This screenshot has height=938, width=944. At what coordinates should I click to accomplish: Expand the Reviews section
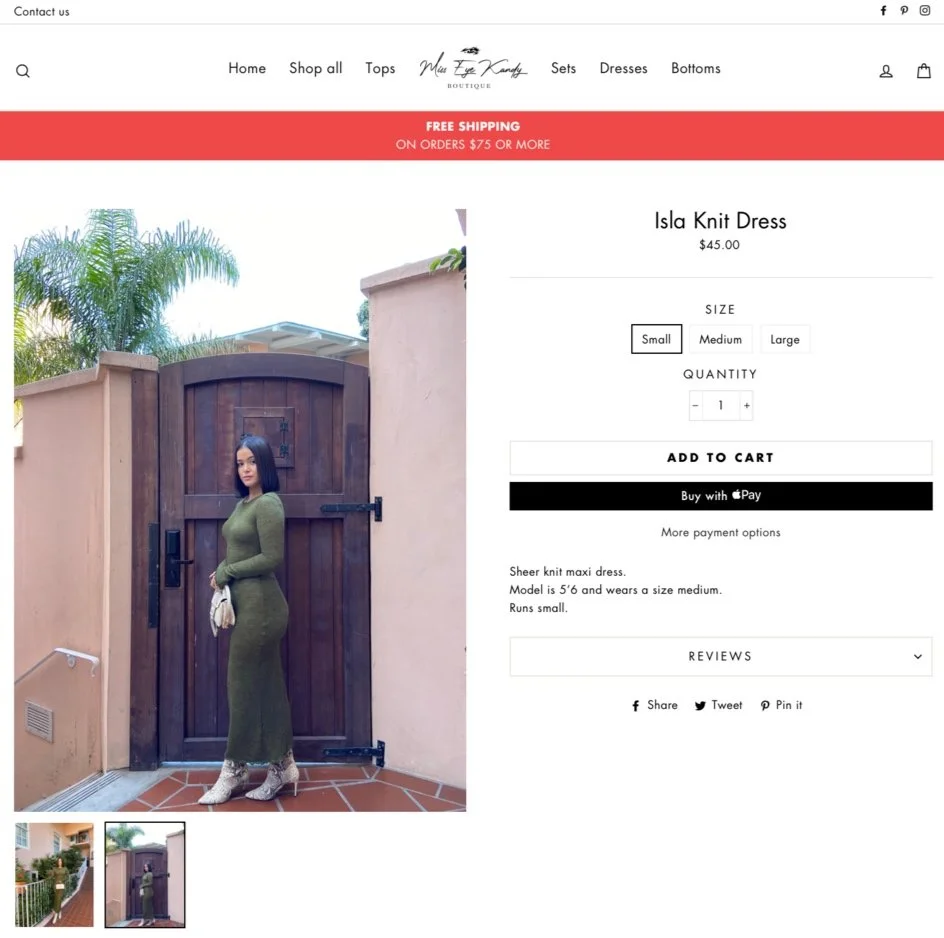pyautogui.click(x=721, y=656)
